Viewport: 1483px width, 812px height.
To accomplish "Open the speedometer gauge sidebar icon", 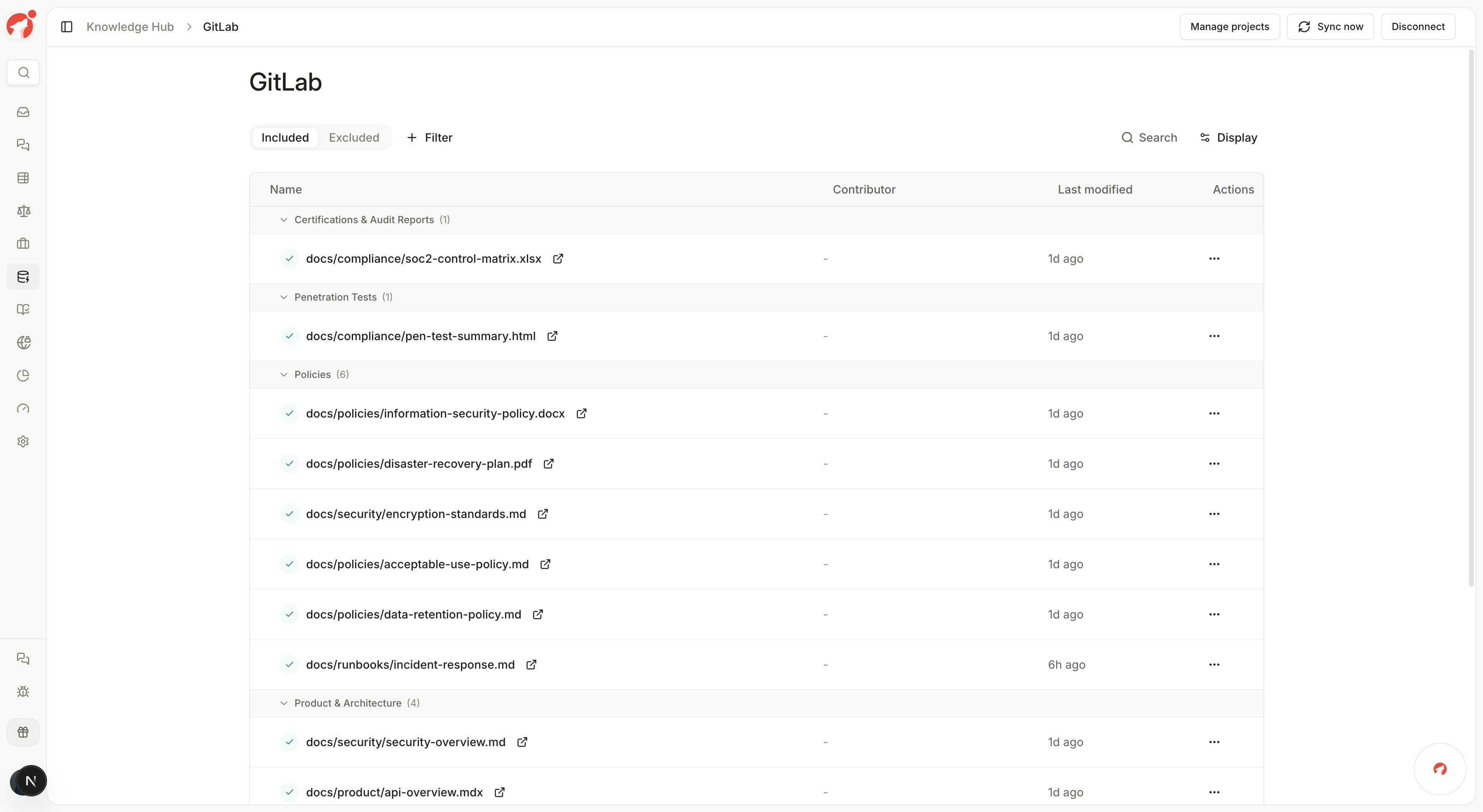I will click(23, 408).
